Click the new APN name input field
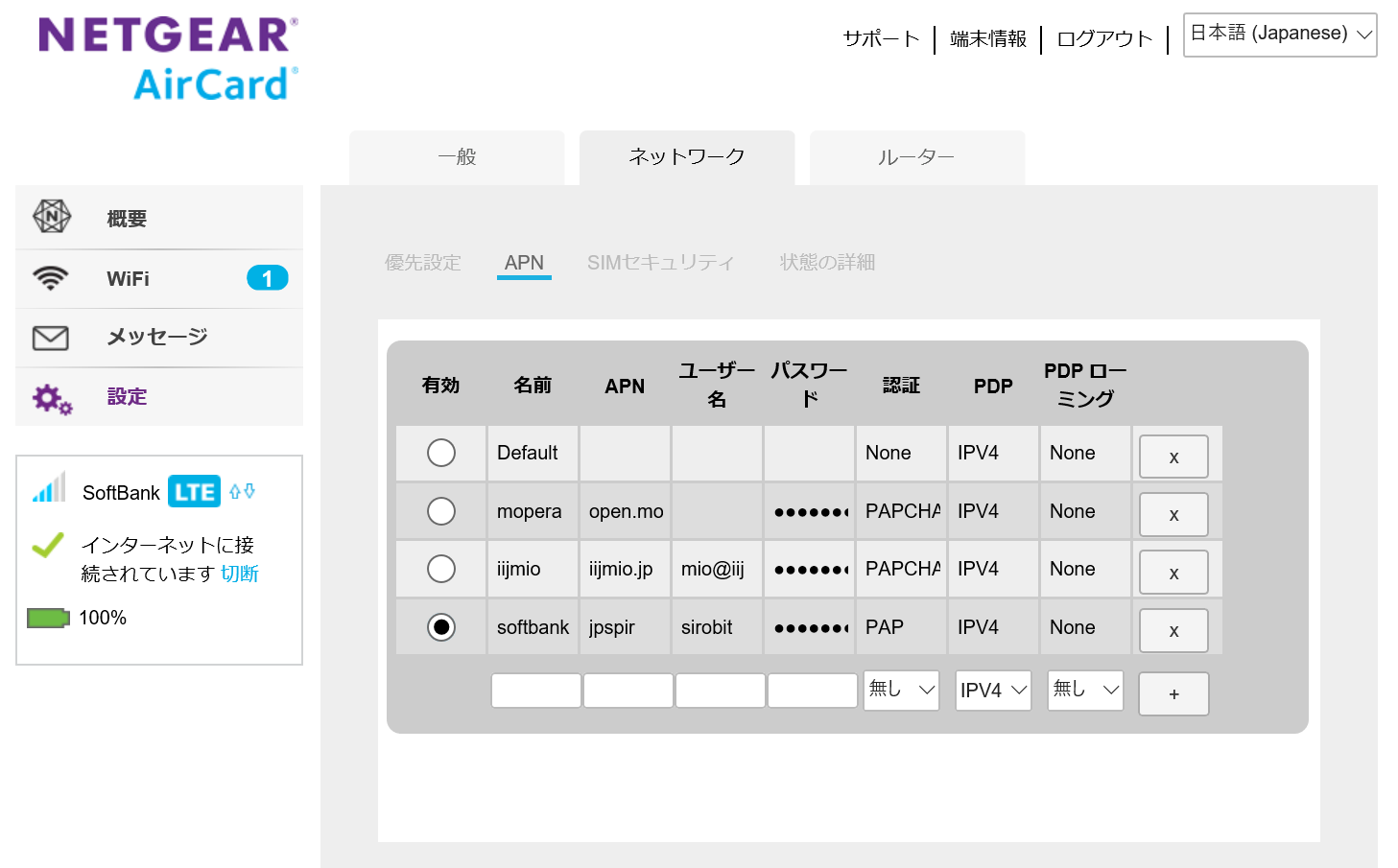 [x=535, y=691]
